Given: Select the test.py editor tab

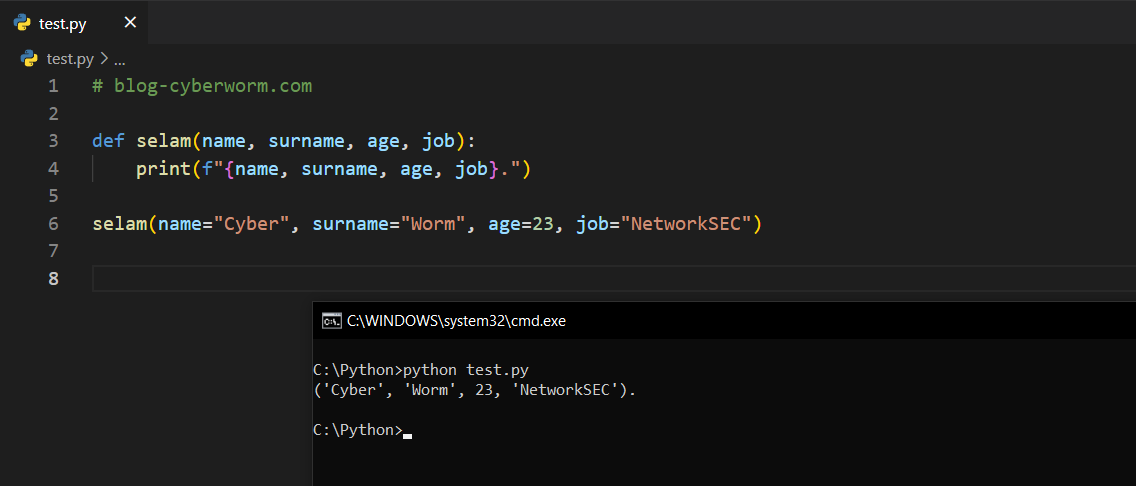Looking at the screenshot, I should (x=62, y=23).
